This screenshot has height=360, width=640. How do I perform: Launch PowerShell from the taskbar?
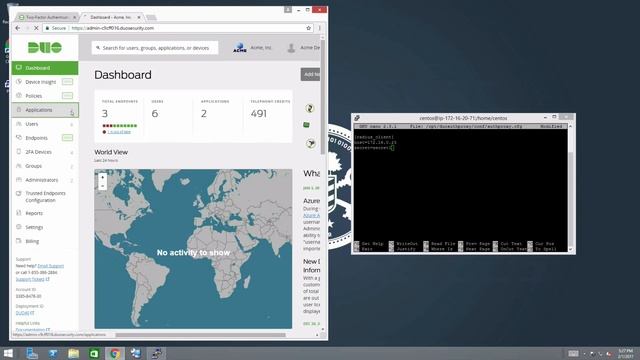pos(53,353)
